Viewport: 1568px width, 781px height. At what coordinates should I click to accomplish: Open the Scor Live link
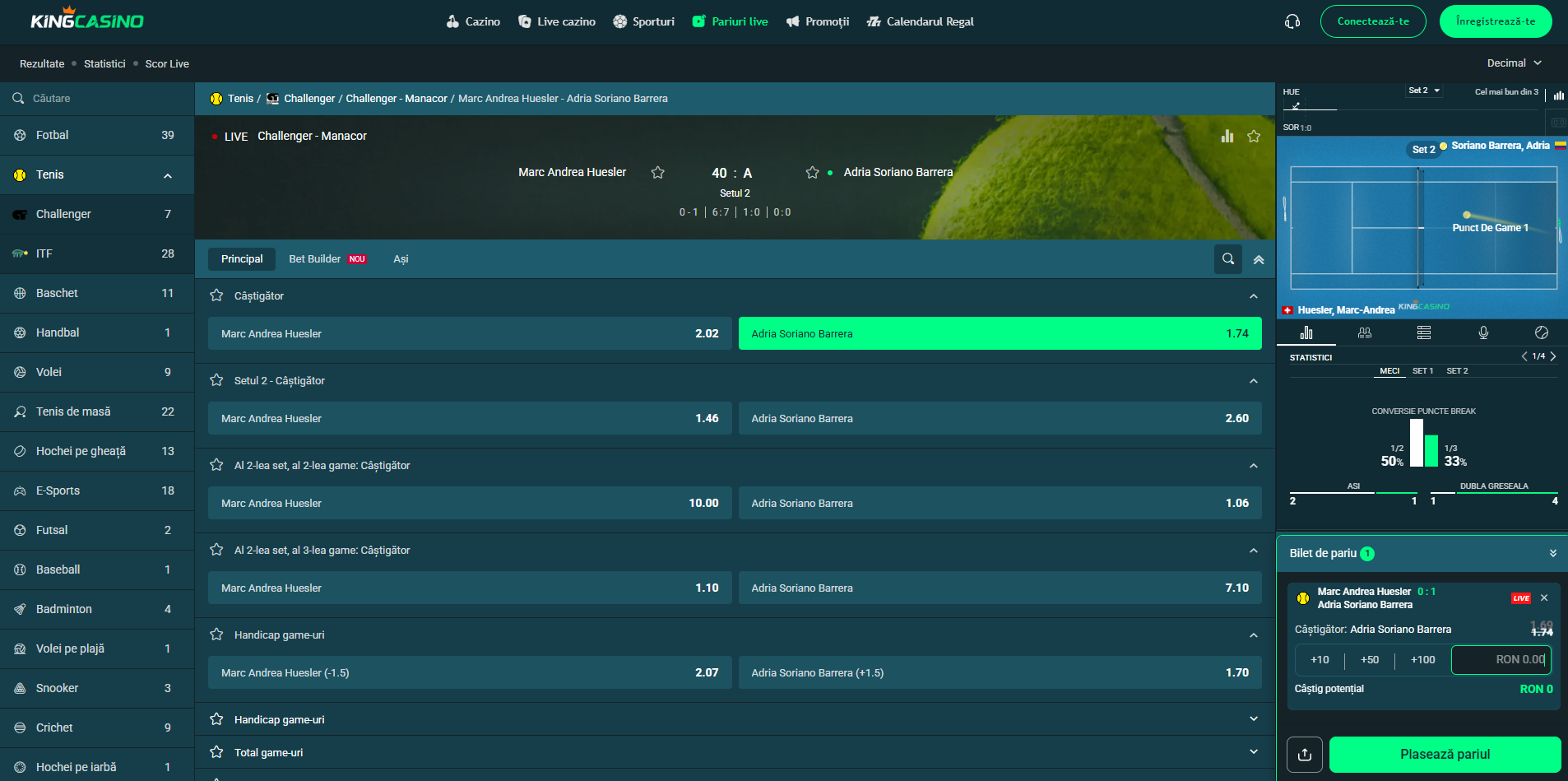coord(167,63)
